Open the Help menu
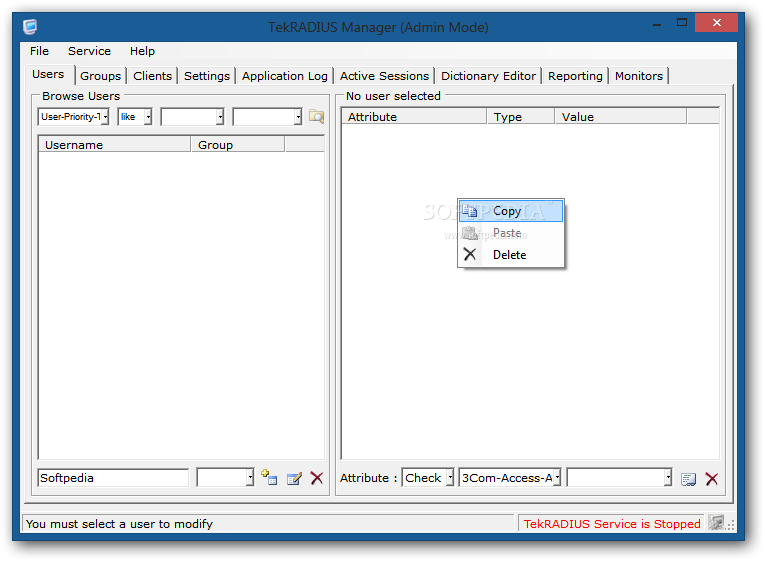765x561 pixels. pyautogui.click(x=142, y=51)
